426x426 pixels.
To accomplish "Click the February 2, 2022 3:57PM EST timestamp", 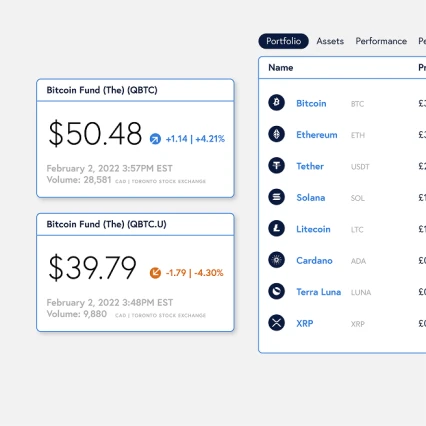I will coord(109,168).
